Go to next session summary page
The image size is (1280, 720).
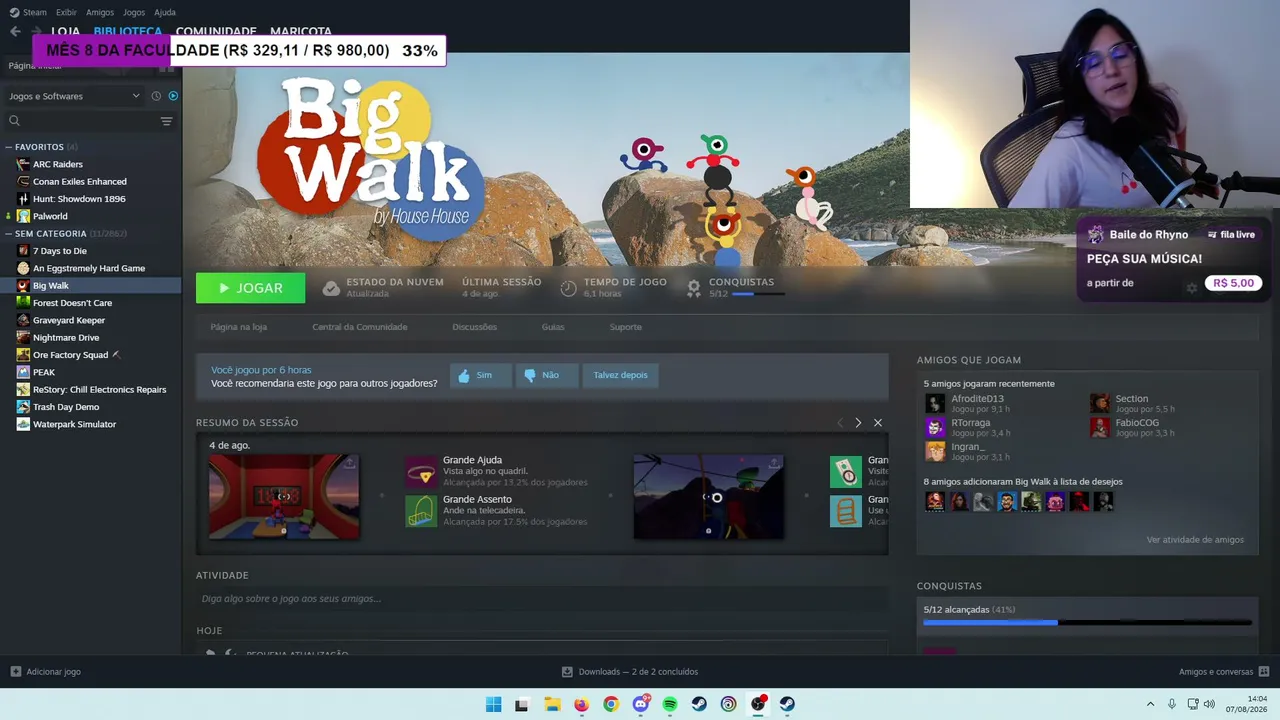click(858, 423)
